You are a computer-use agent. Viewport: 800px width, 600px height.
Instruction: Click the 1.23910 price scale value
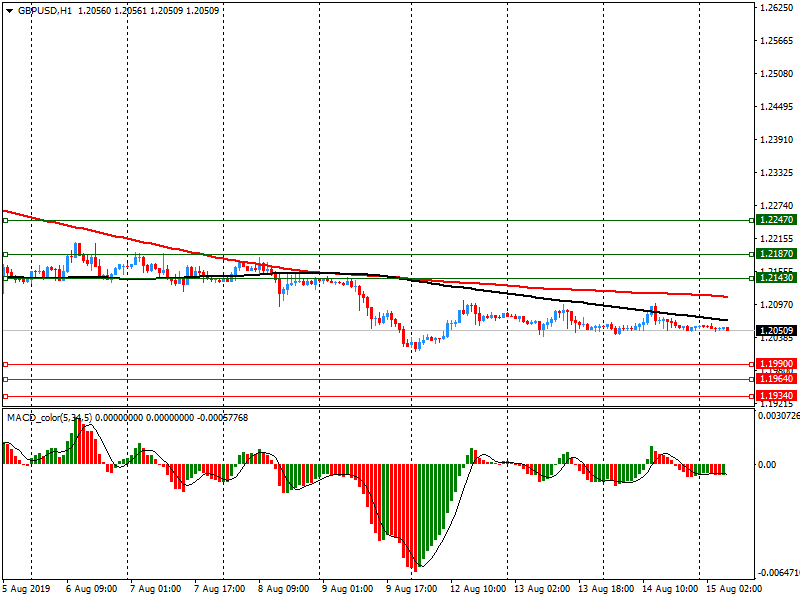777,140
